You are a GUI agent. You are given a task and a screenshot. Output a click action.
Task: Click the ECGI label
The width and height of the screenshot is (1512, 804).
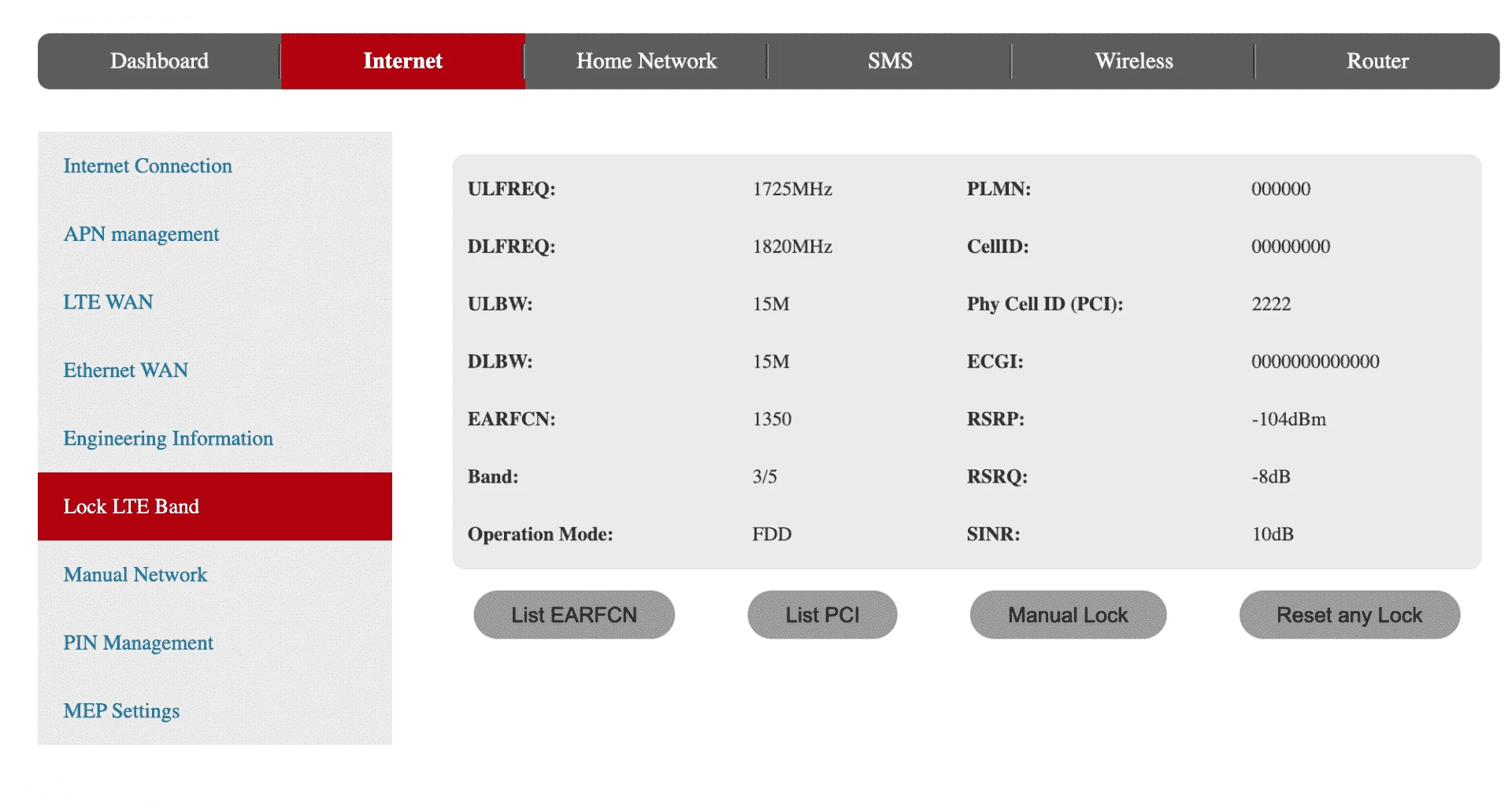pos(995,361)
